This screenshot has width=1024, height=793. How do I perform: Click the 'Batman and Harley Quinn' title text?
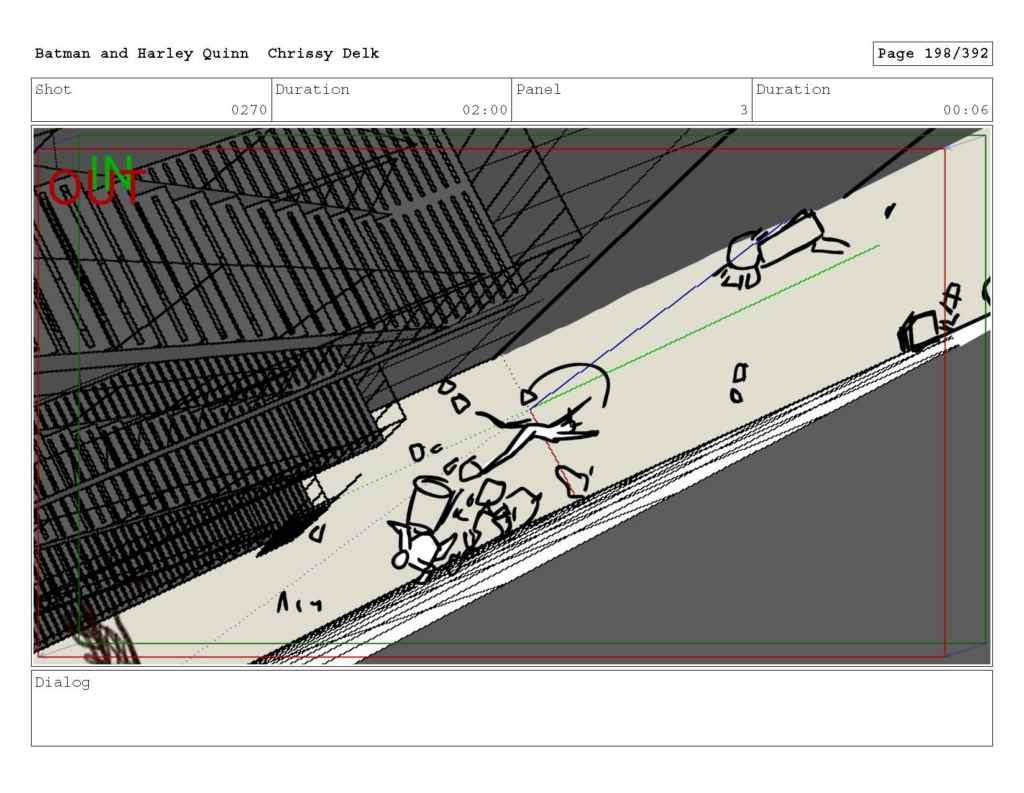coord(142,54)
